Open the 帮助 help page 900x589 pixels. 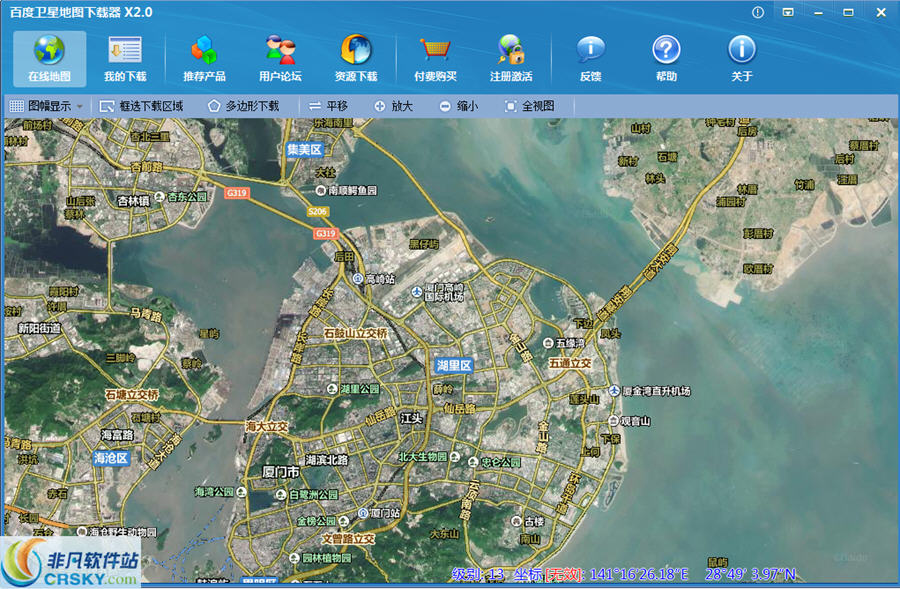pyautogui.click(x=666, y=59)
